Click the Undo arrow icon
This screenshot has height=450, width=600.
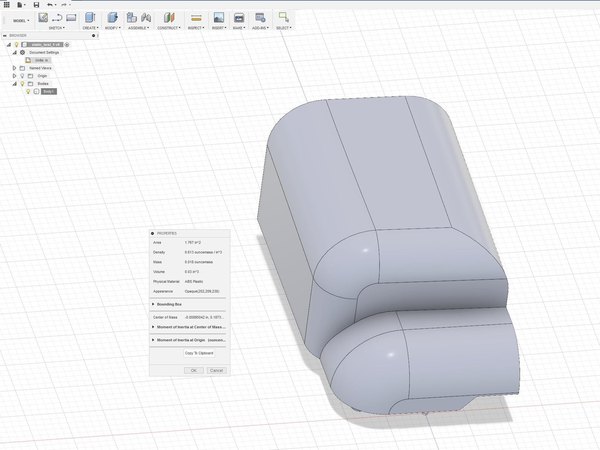(x=49, y=5)
